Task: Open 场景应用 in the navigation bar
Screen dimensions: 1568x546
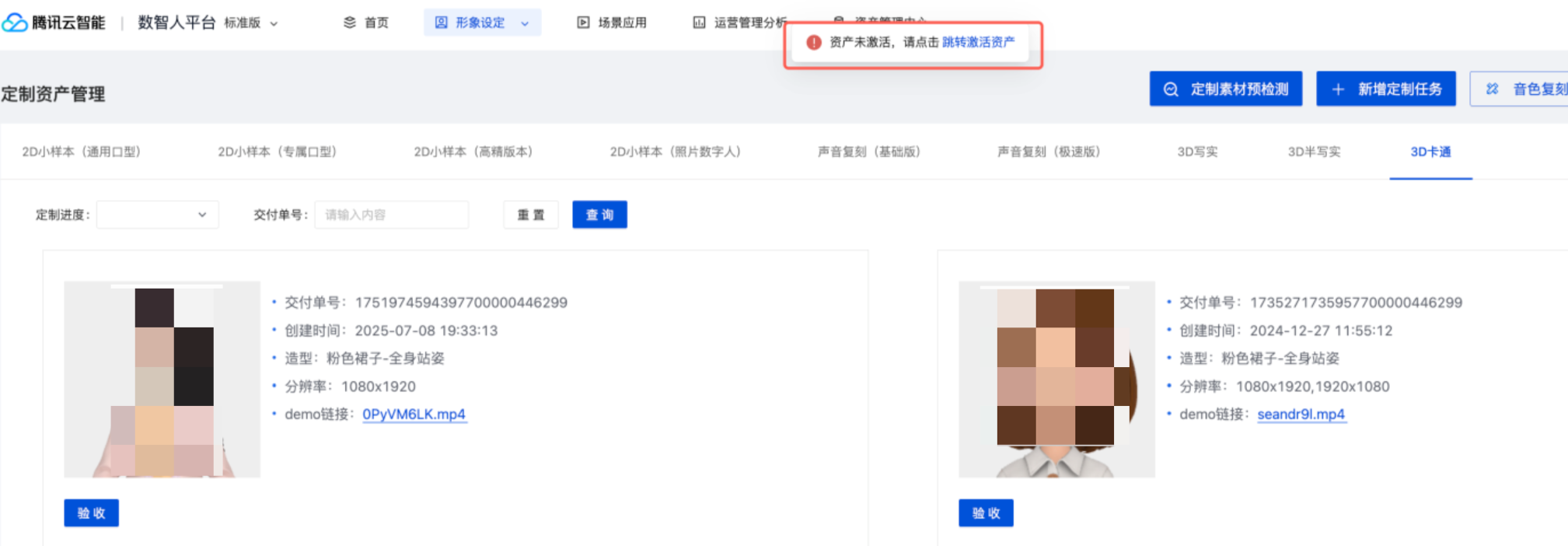Action: click(622, 23)
